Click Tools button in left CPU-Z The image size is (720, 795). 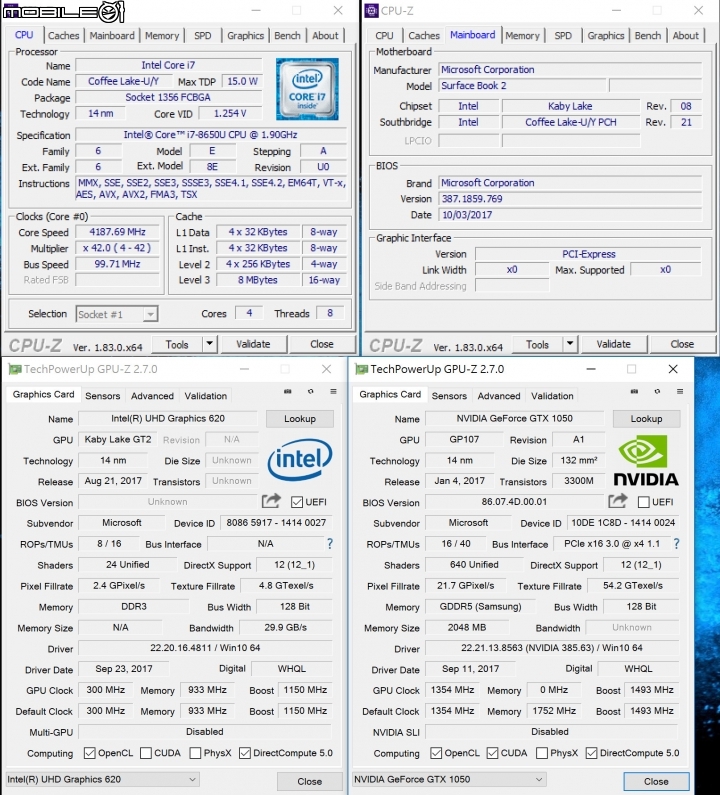click(177, 344)
